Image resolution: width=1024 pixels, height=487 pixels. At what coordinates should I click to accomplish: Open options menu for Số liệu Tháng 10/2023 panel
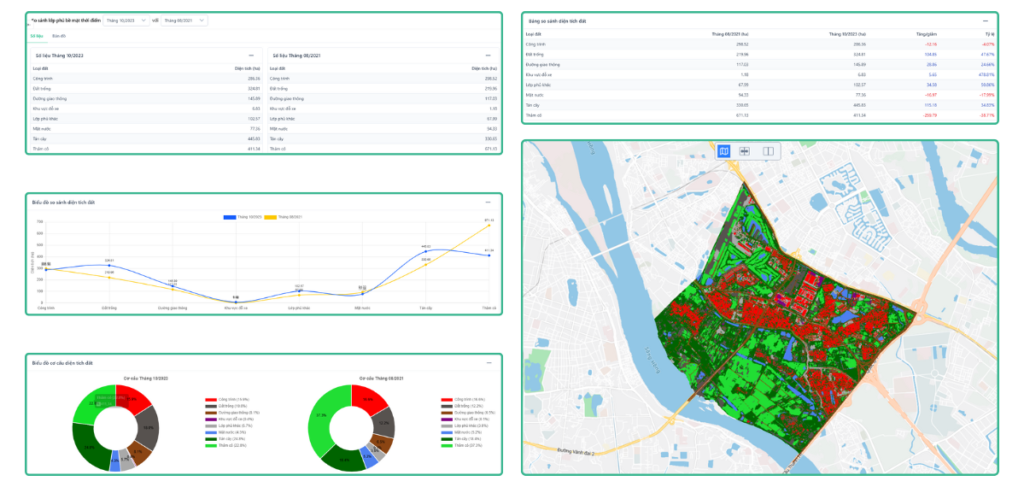tap(251, 55)
